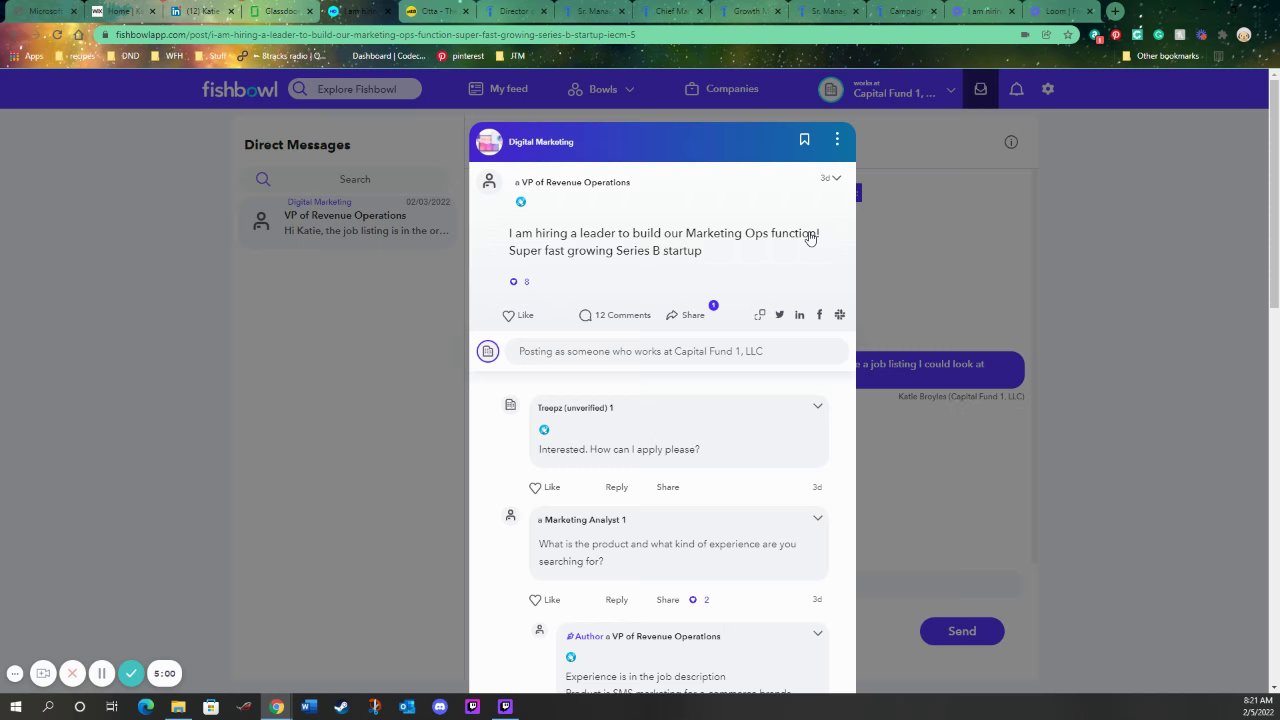Viewport: 1280px width, 720px height.
Task: Click the Chrome address bar URL
Action: pyautogui.click(x=375, y=34)
